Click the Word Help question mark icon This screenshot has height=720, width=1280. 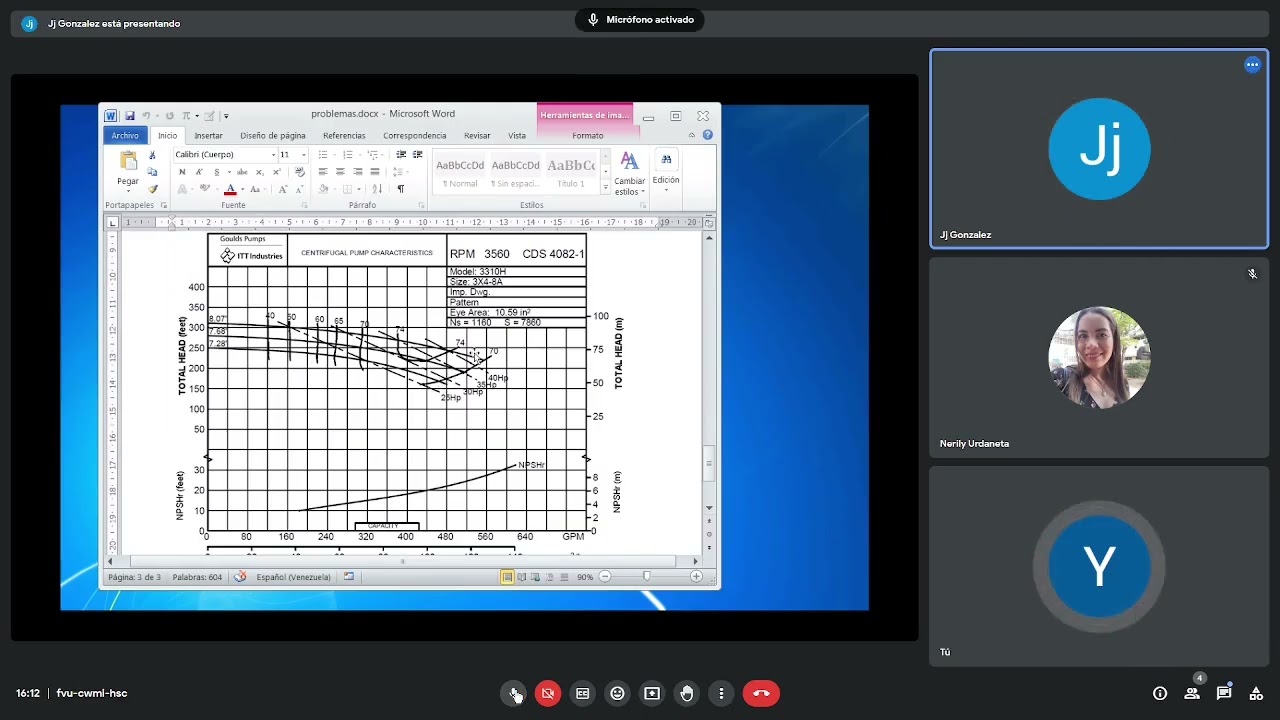(x=708, y=135)
